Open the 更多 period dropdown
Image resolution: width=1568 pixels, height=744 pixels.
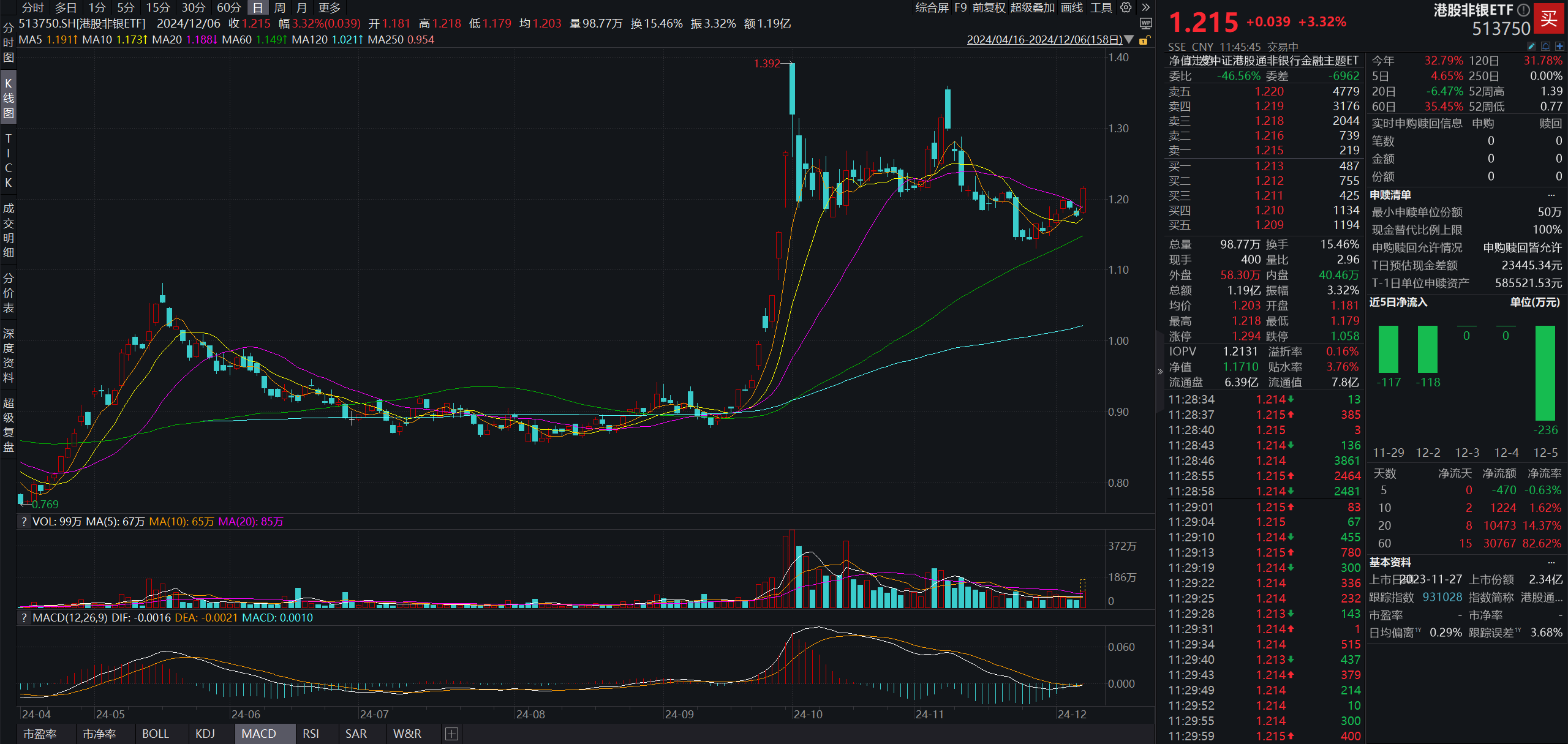[x=328, y=8]
